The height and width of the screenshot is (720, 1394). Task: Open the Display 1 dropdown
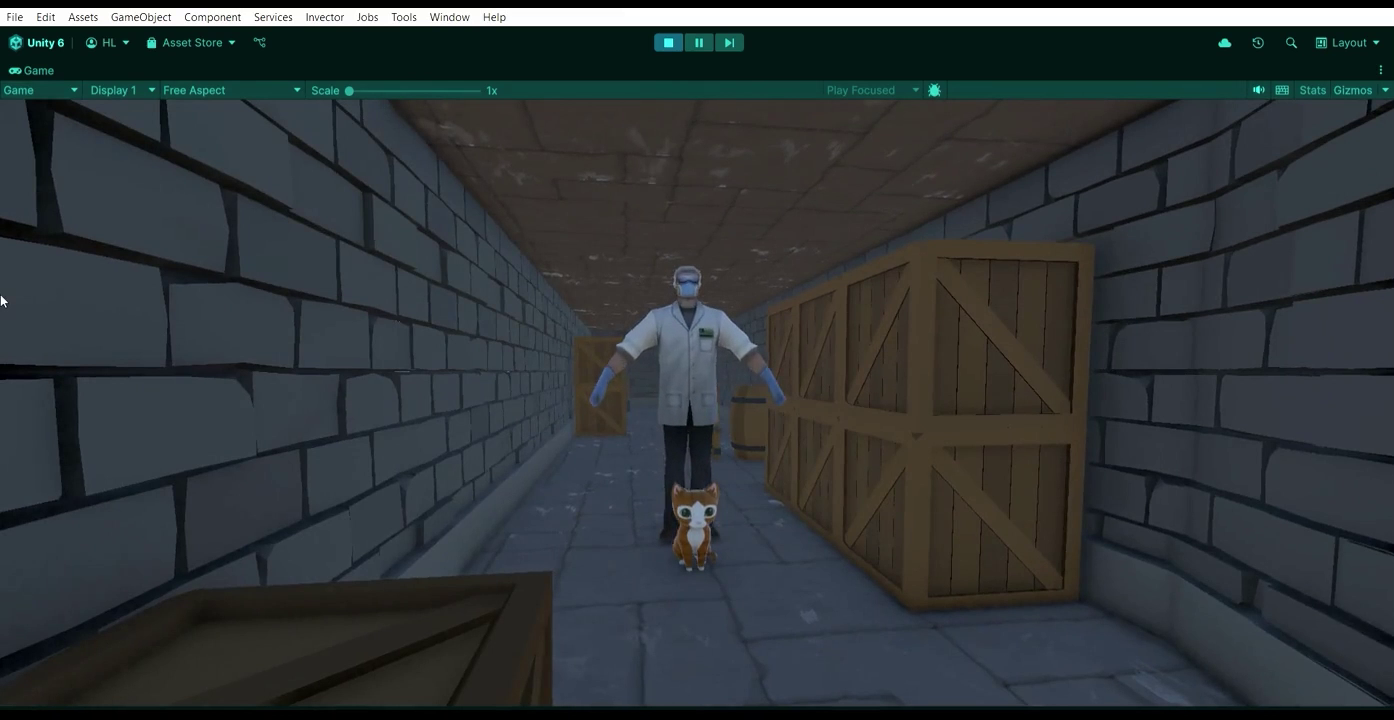tap(122, 90)
